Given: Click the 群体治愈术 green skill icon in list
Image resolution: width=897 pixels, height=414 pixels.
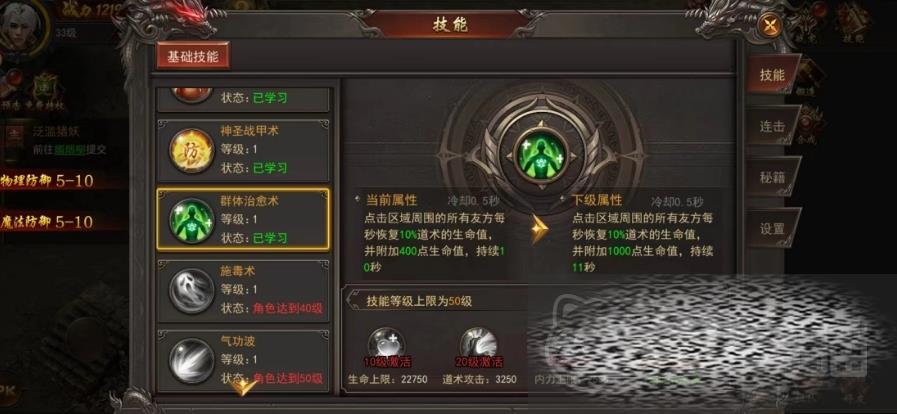Looking at the screenshot, I should (192, 221).
